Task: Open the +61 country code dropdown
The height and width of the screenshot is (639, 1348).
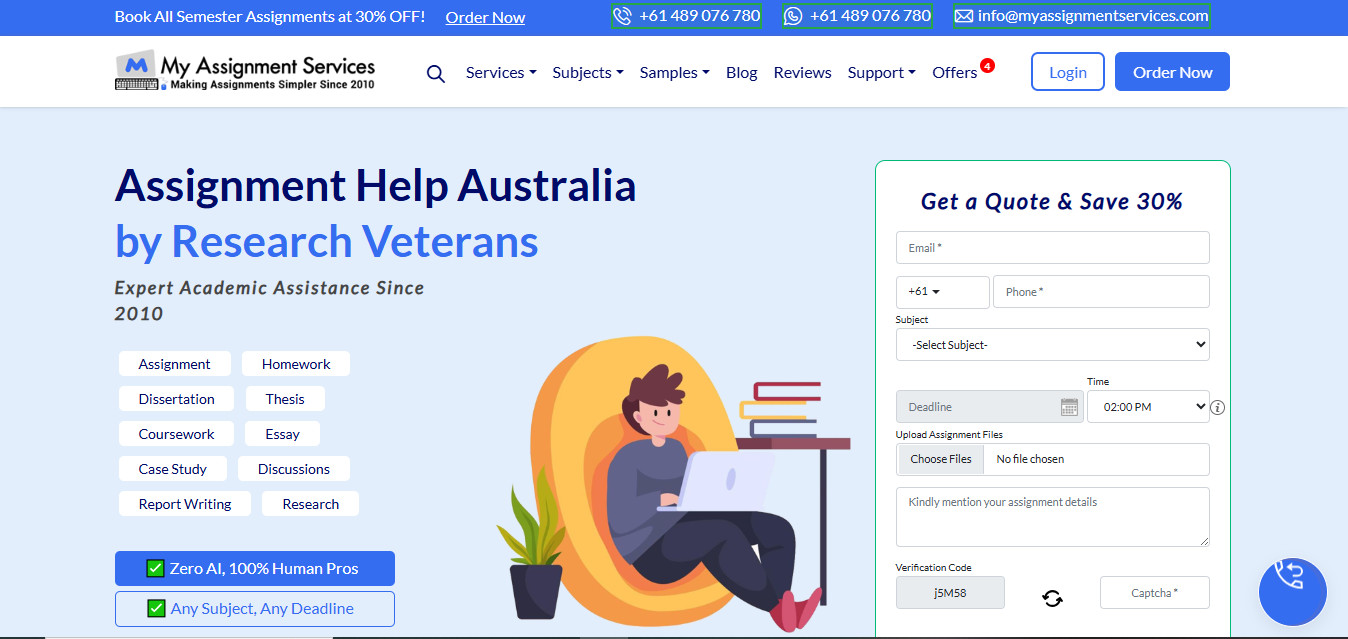Action: (x=942, y=292)
